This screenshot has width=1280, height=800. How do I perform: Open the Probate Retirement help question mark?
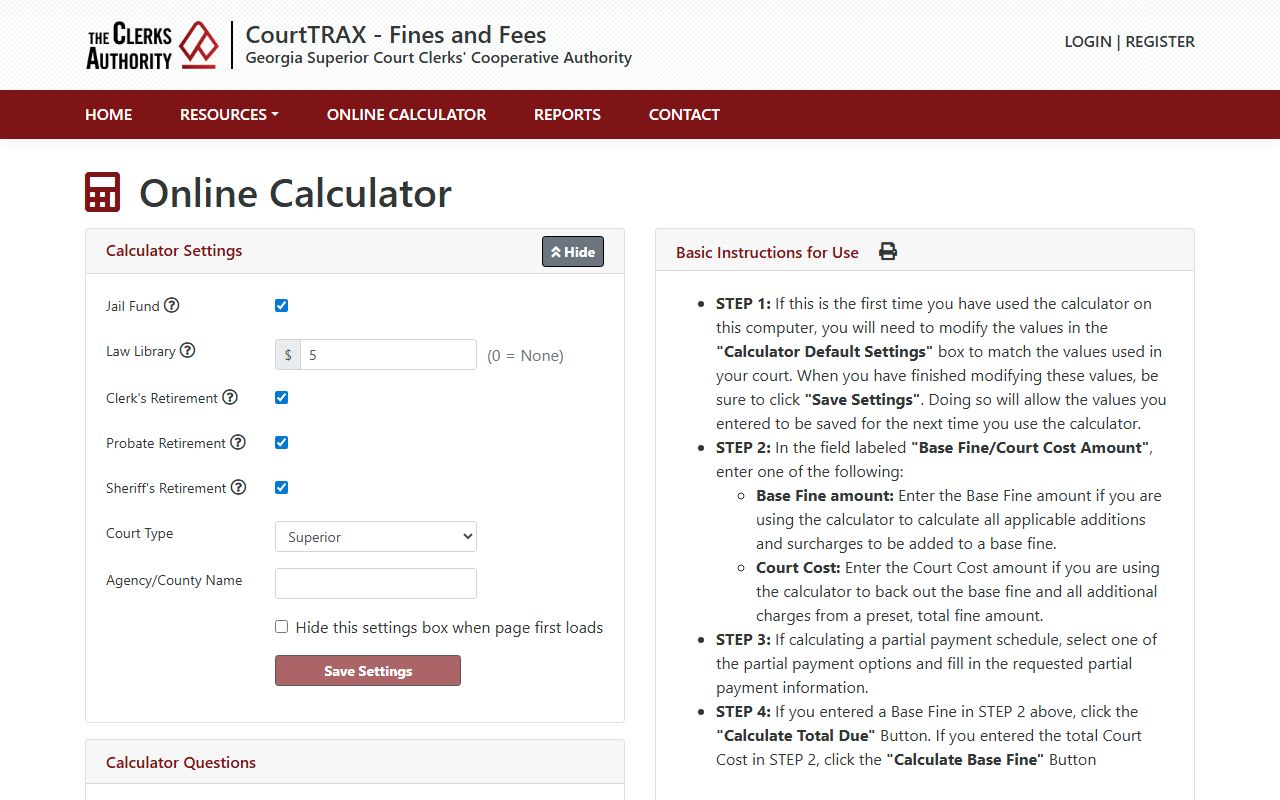tap(238, 442)
